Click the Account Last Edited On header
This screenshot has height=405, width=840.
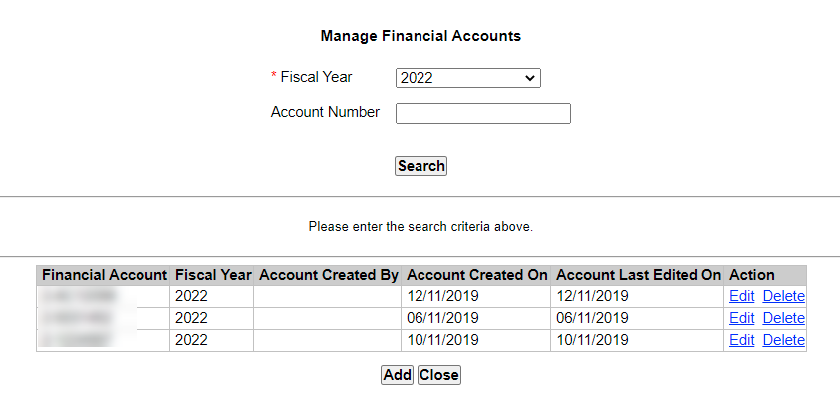pyautogui.click(x=638, y=275)
